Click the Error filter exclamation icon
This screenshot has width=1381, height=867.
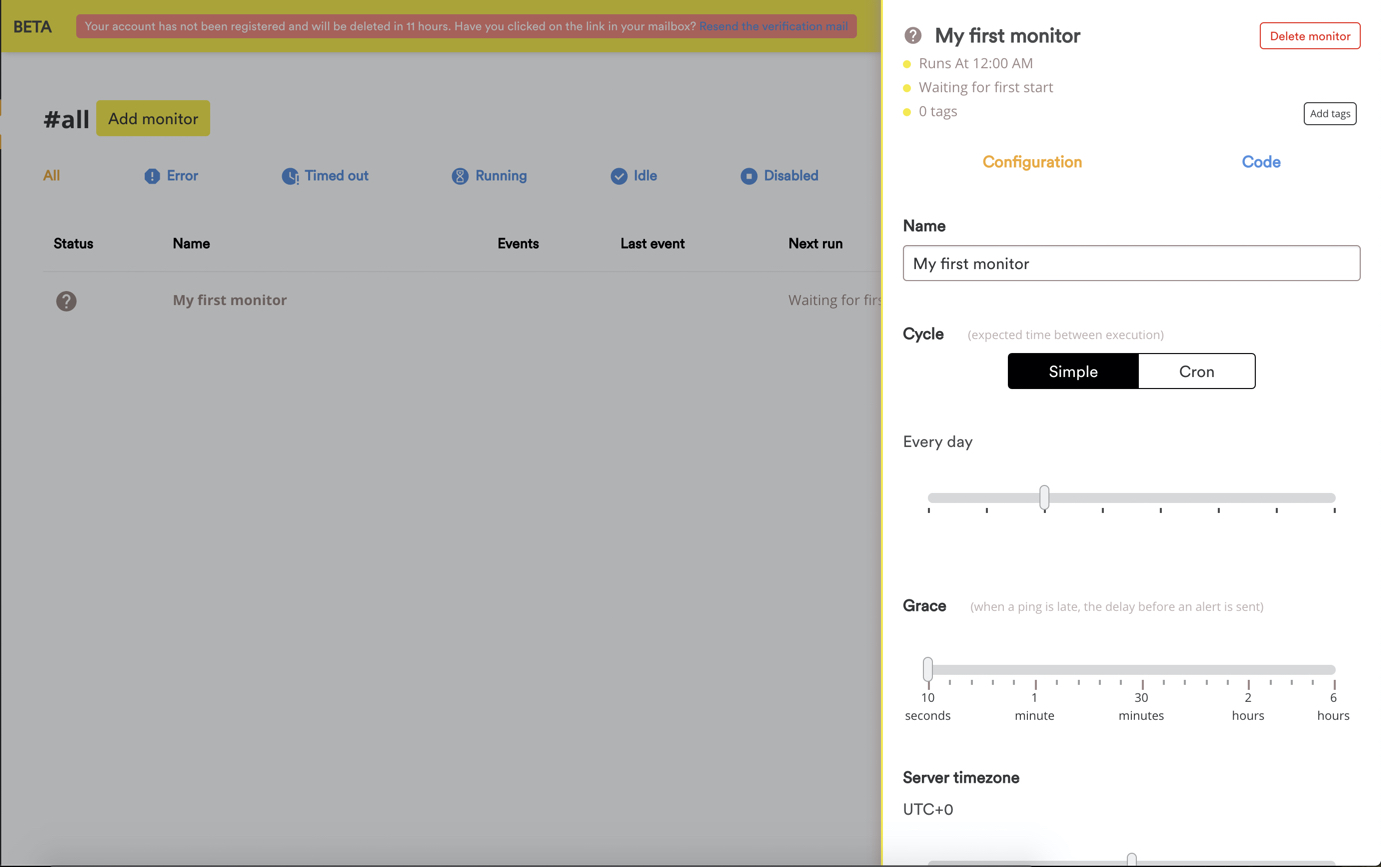pyautogui.click(x=152, y=176)
